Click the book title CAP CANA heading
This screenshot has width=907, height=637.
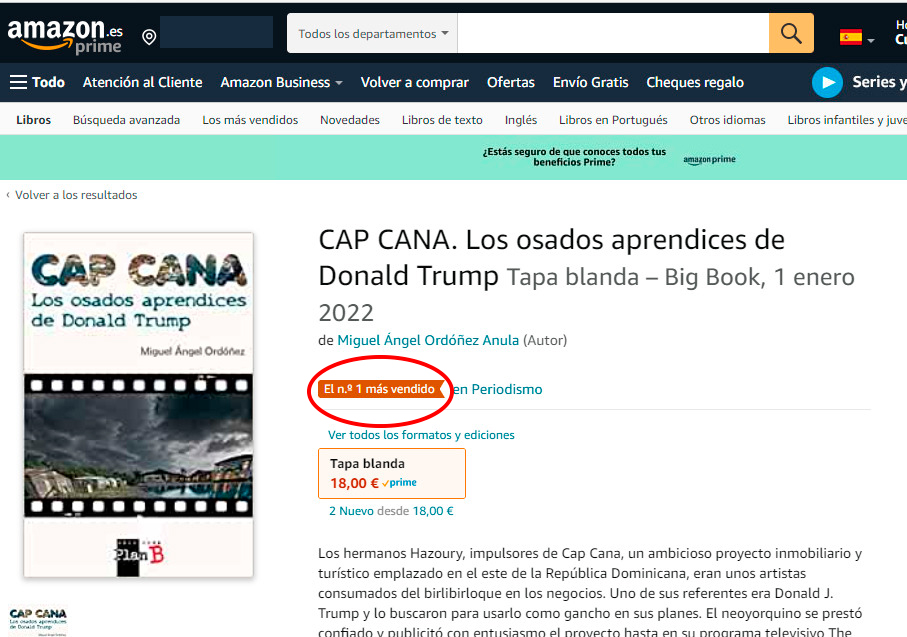551,257
